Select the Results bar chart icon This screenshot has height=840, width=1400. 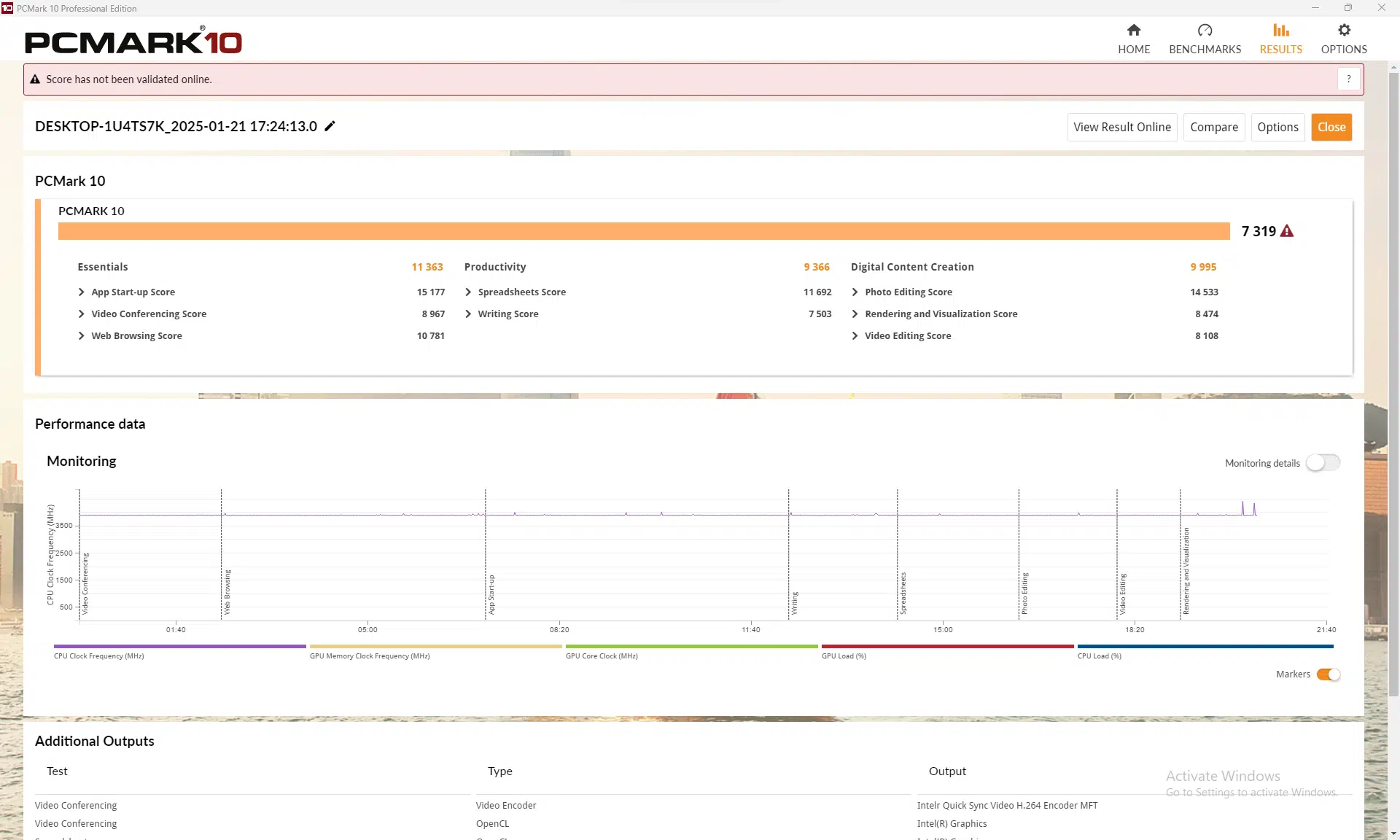(1280, 30)
